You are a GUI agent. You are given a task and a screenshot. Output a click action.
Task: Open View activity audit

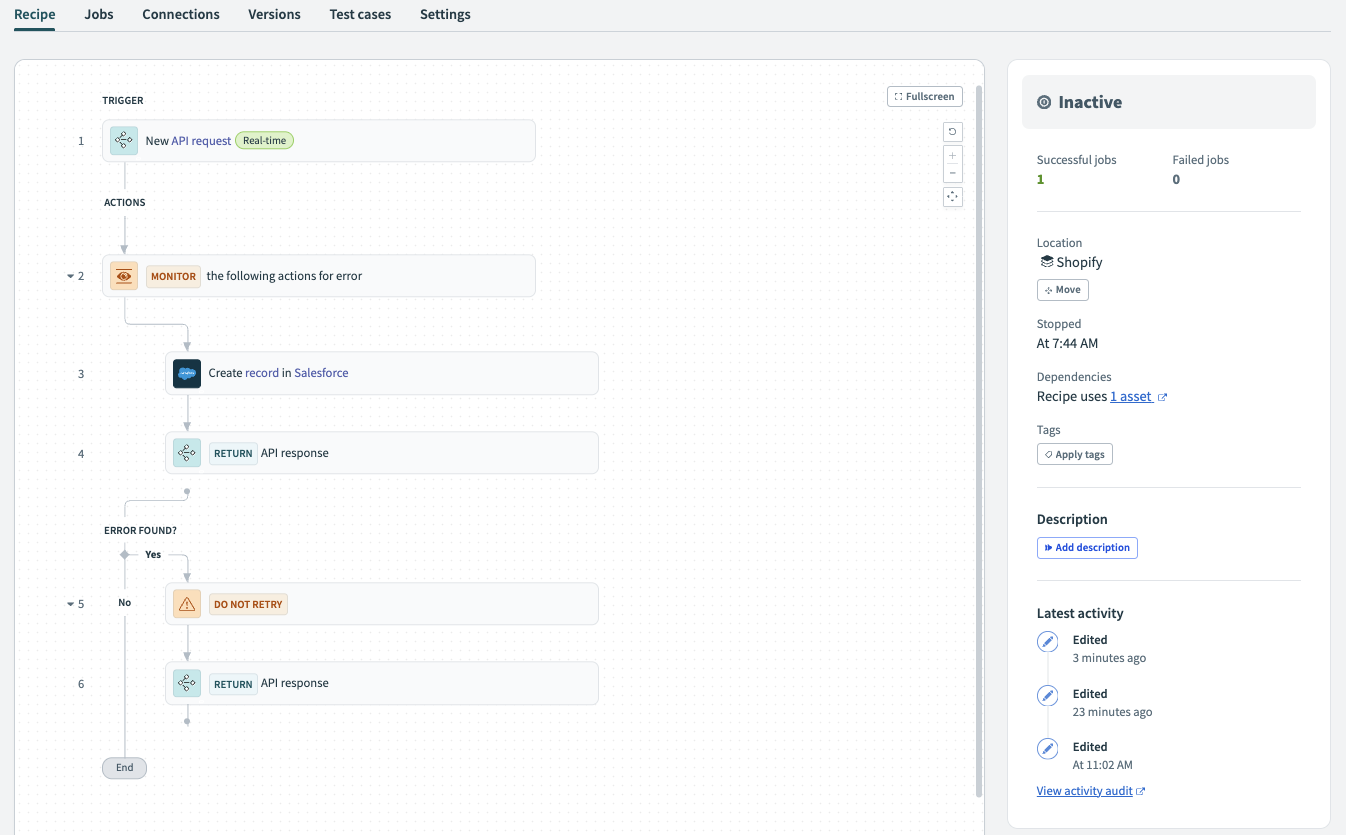coord(1084,790)
